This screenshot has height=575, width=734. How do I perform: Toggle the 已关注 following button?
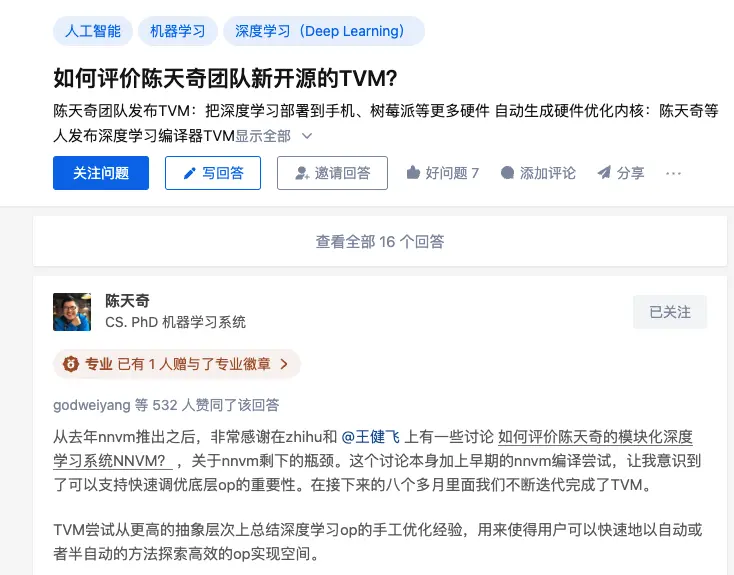670,312
